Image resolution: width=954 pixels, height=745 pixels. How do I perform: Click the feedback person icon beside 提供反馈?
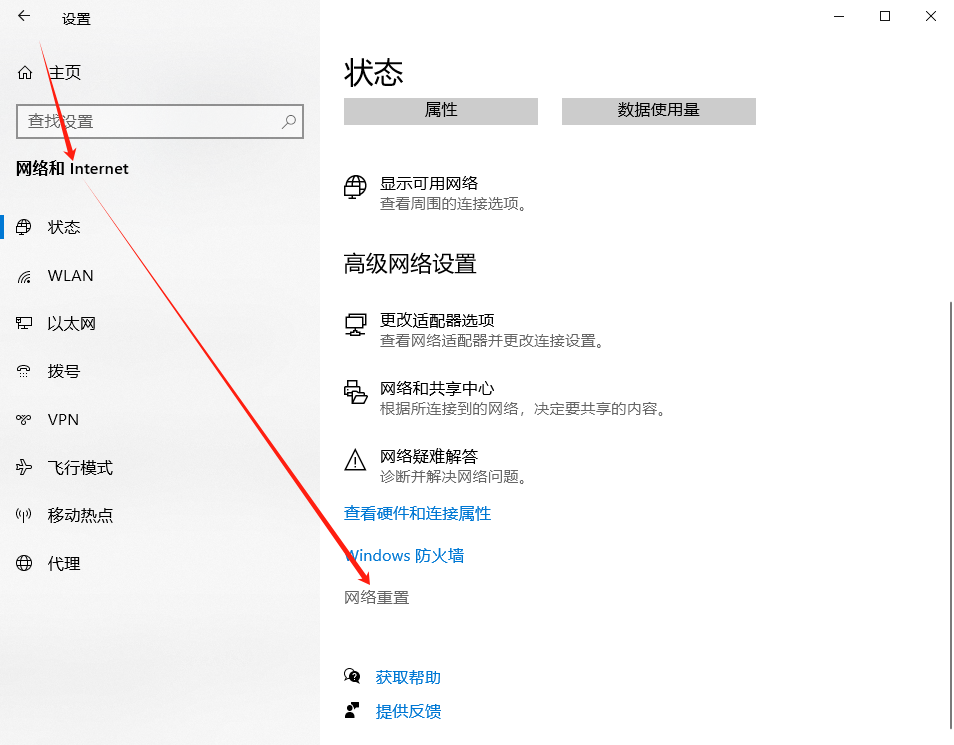(352, 710)
